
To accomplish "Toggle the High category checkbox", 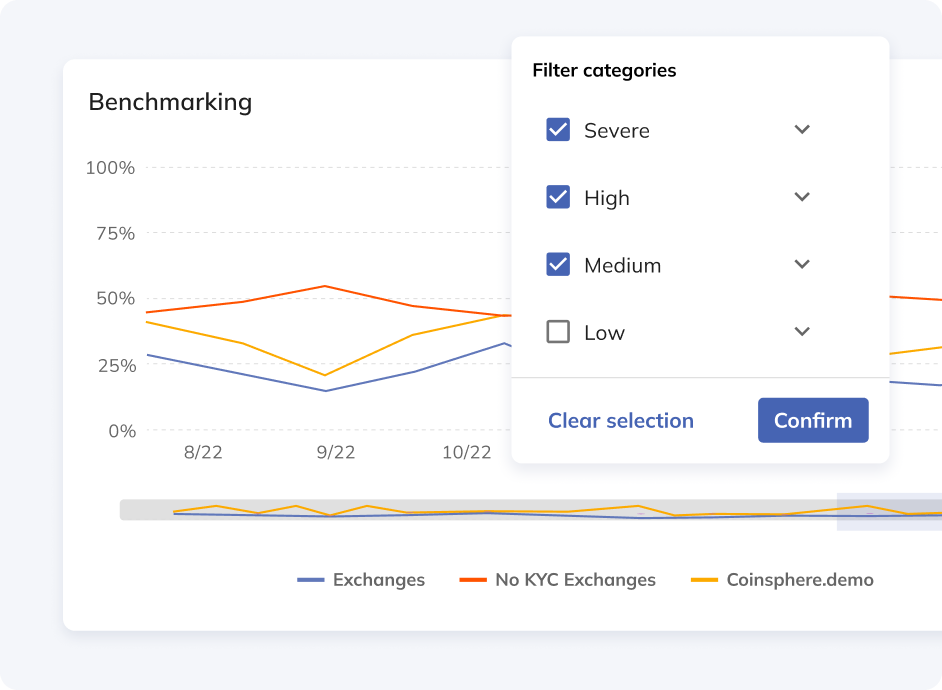I will pos(558,198).
